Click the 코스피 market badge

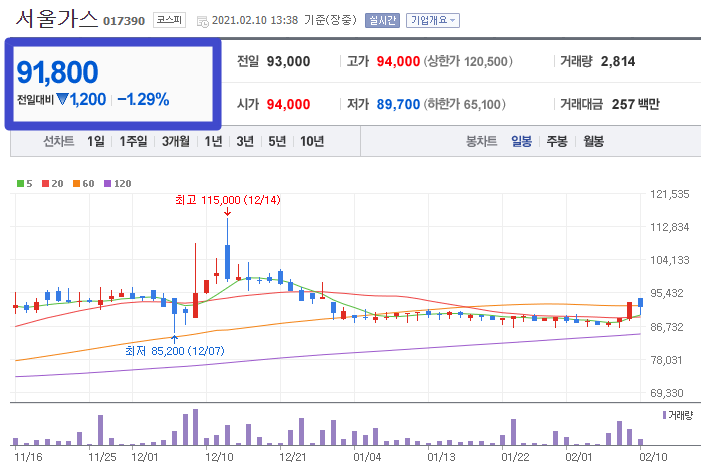coord(169,20)
